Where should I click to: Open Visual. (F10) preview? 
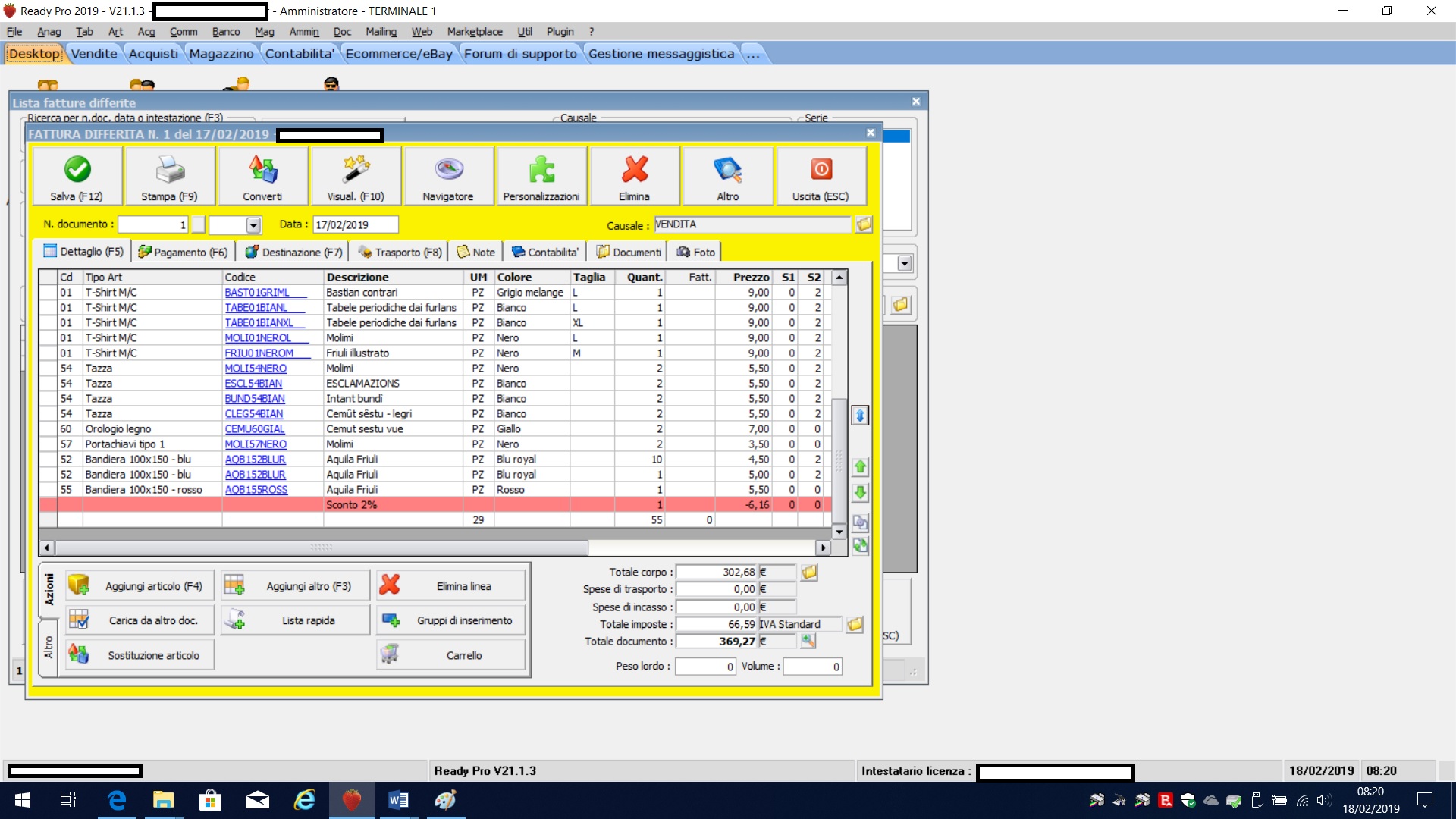[x=356, y=176]
